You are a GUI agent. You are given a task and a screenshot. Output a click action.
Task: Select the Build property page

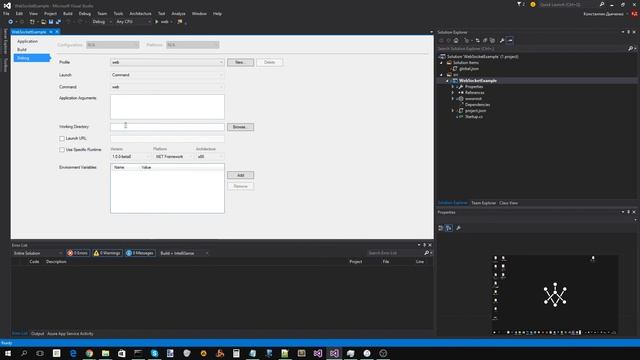[x=22, y=49]
